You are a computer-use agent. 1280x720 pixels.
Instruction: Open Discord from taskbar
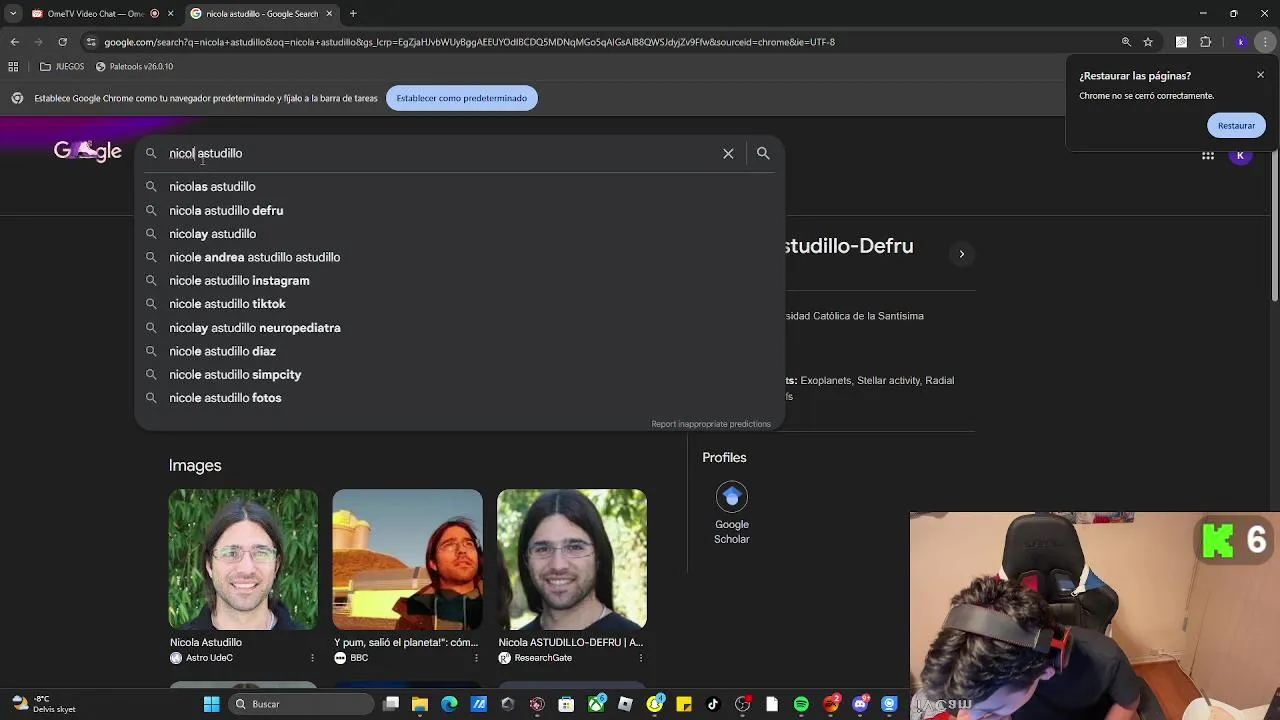click(x=860, y=704)
